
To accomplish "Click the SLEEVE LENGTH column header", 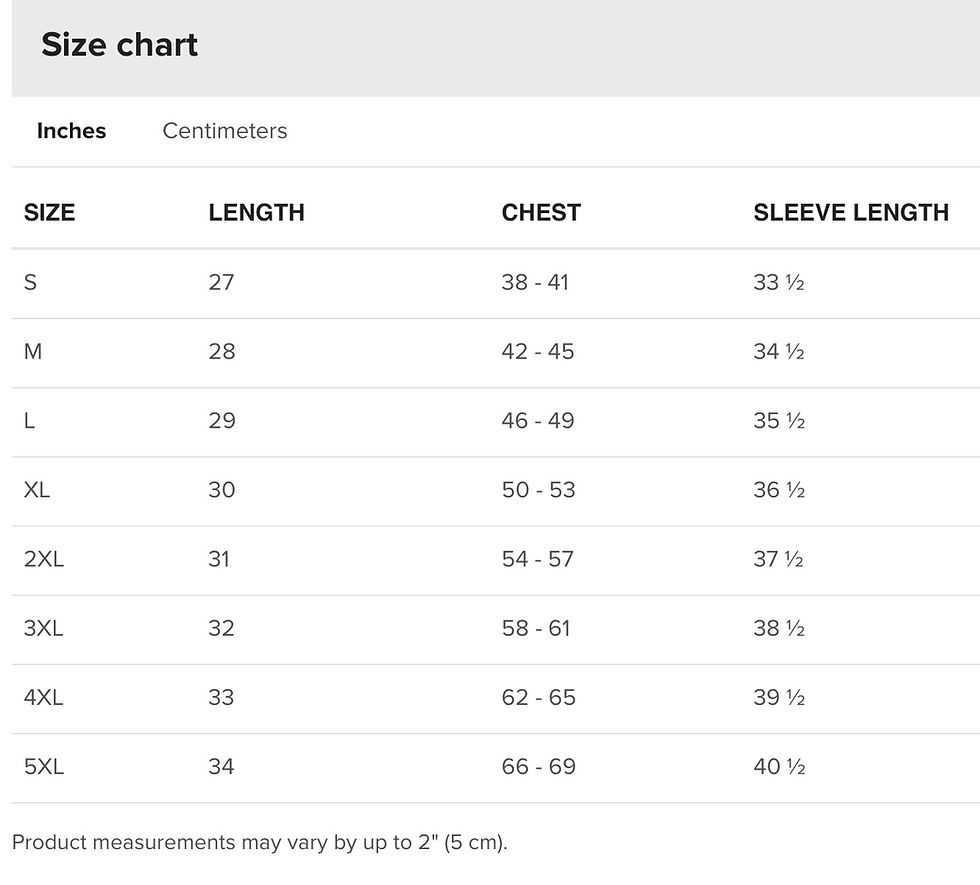I will [x=851, y=212].
